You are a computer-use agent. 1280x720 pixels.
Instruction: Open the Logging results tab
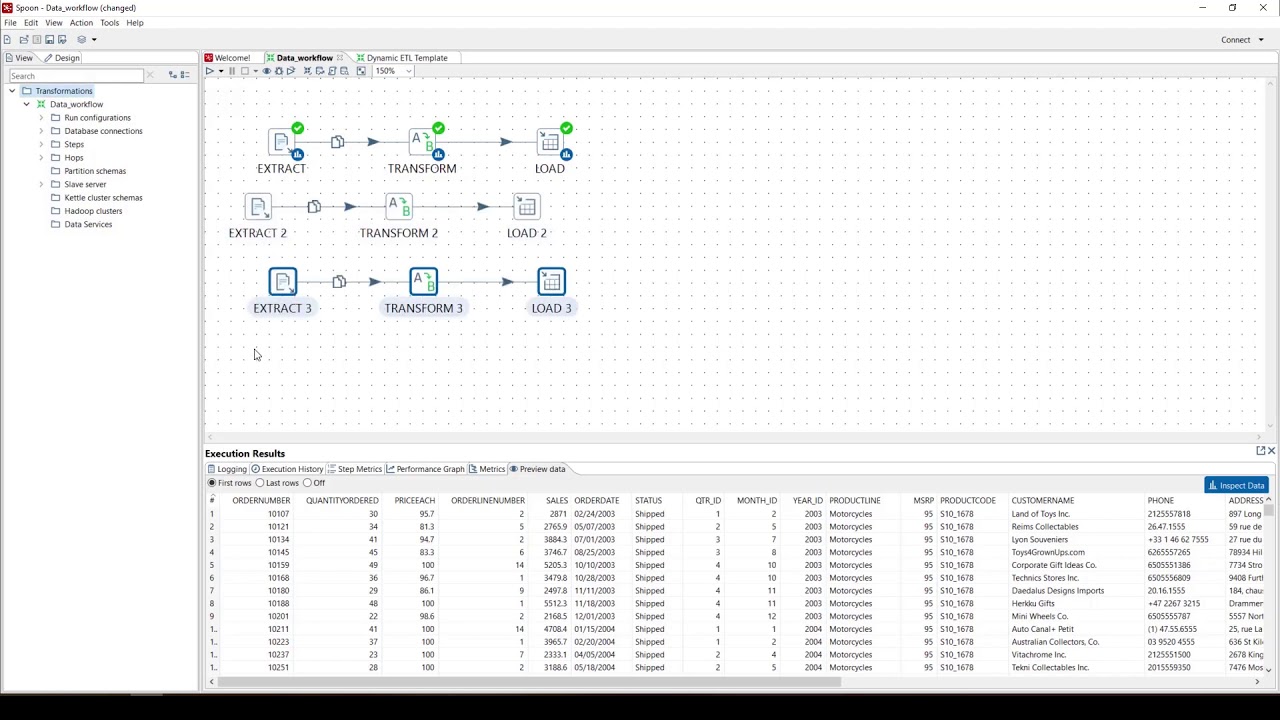[x=227, y=469]
